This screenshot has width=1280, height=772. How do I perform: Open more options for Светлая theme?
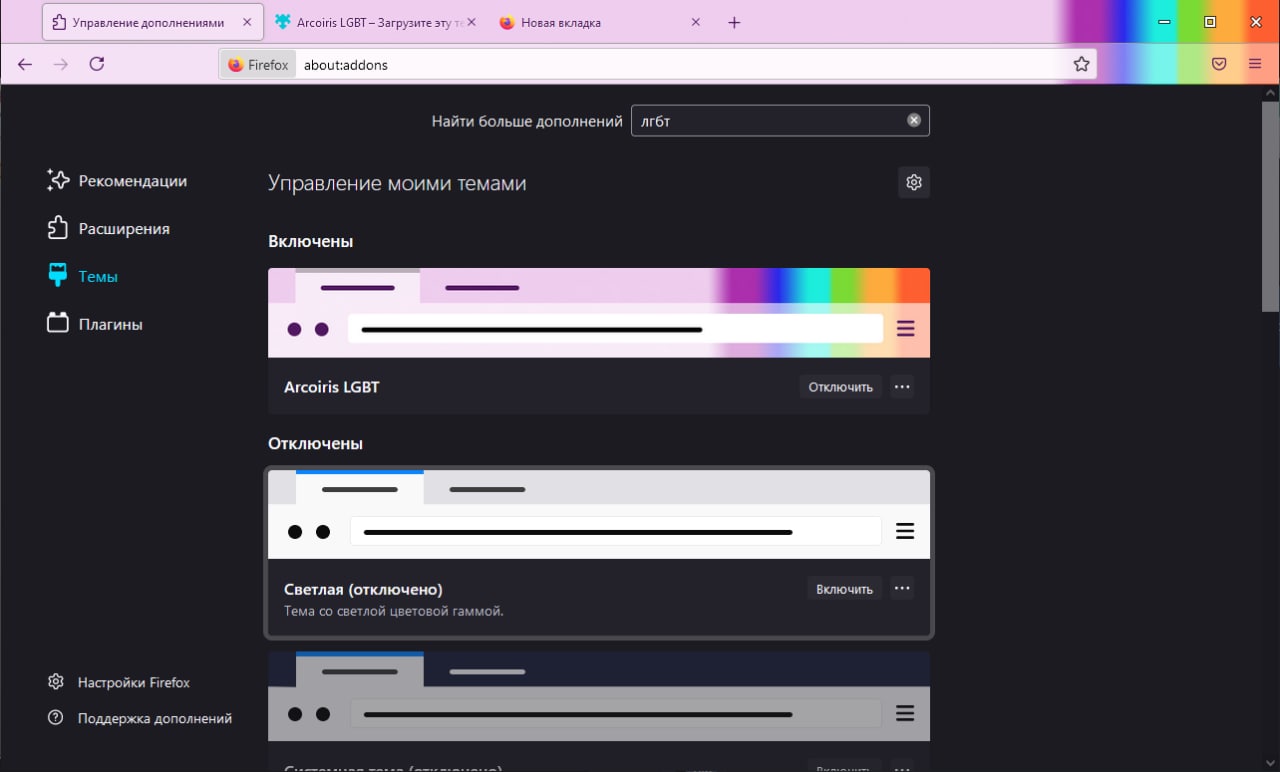tap(902, 589)
